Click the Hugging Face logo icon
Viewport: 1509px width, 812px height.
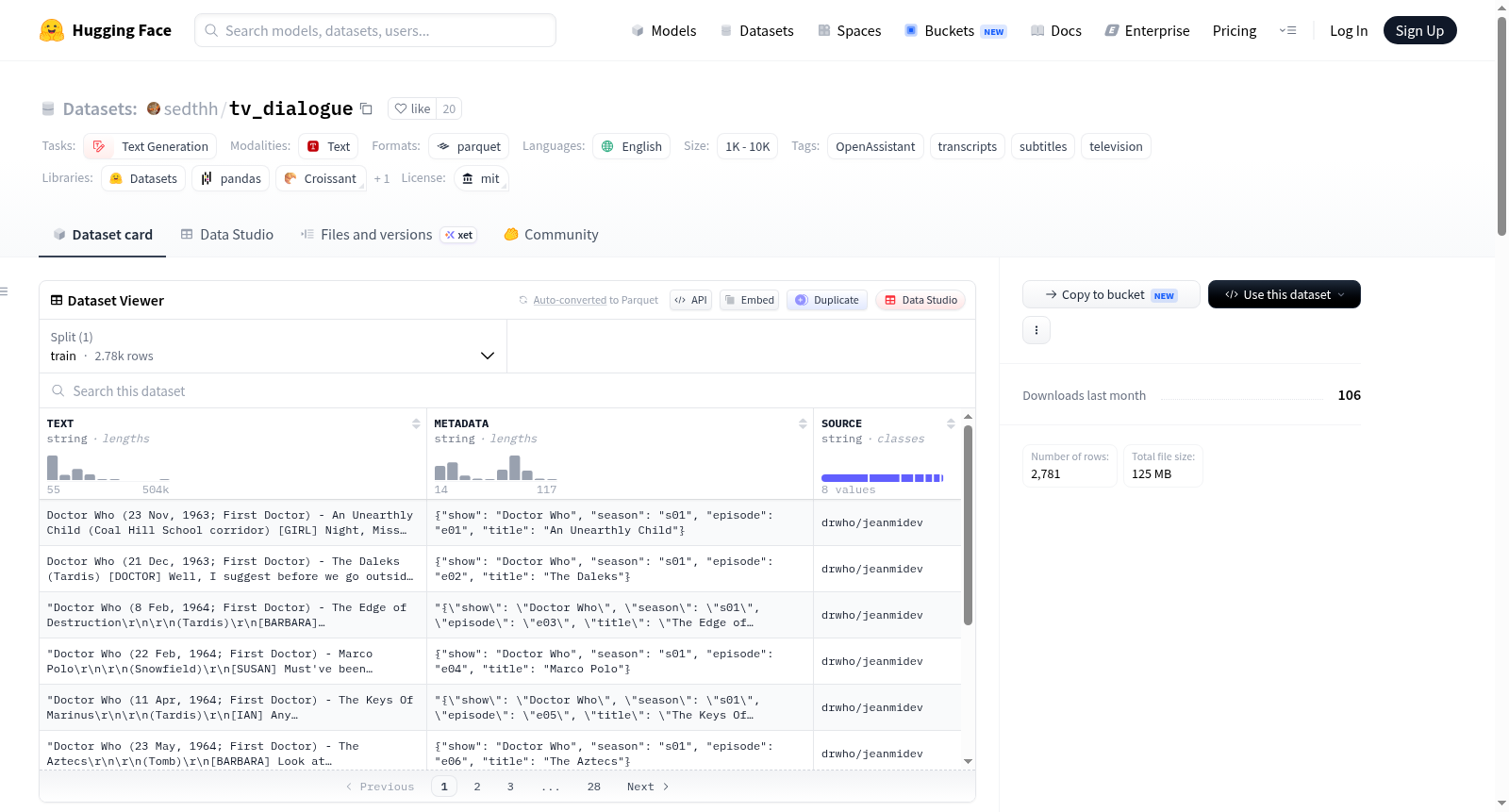[52, 30]
